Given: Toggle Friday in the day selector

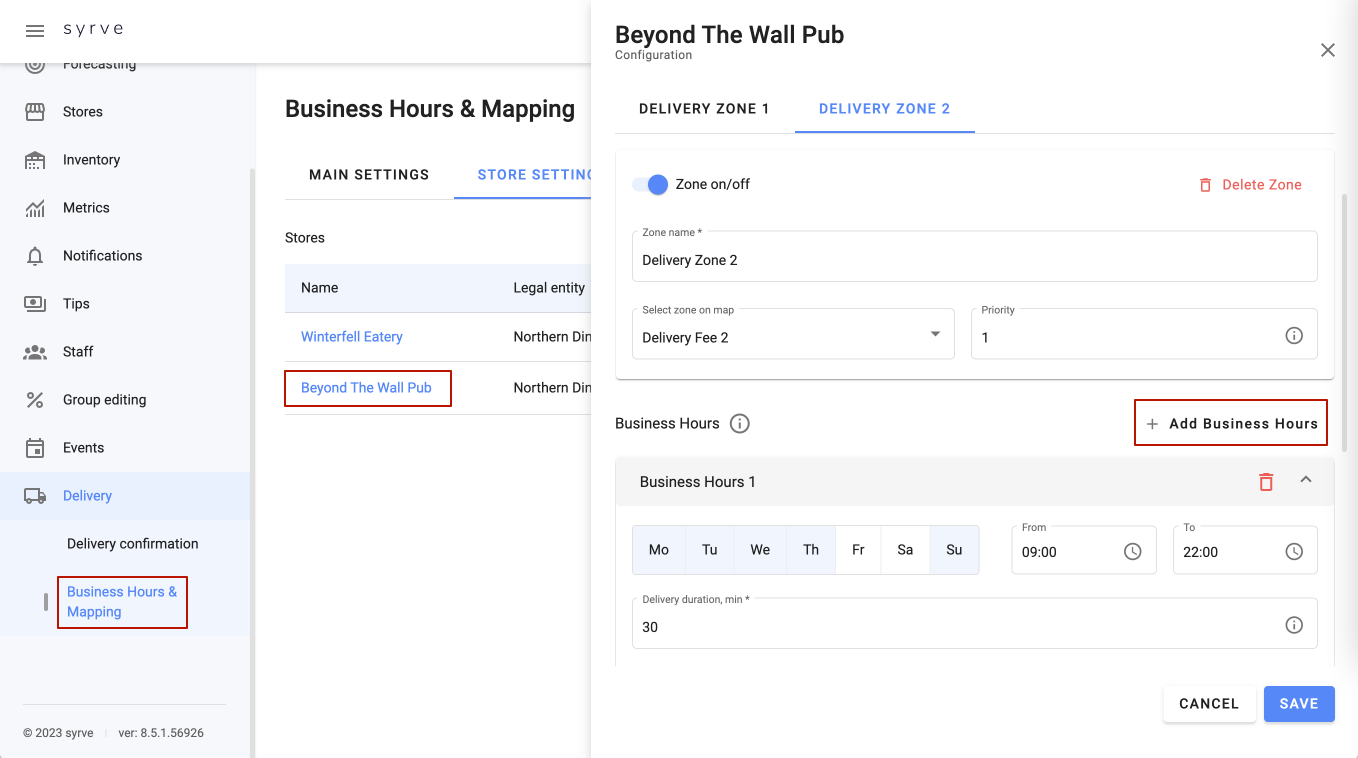Looking at the screenshot, I should [858, 550].
